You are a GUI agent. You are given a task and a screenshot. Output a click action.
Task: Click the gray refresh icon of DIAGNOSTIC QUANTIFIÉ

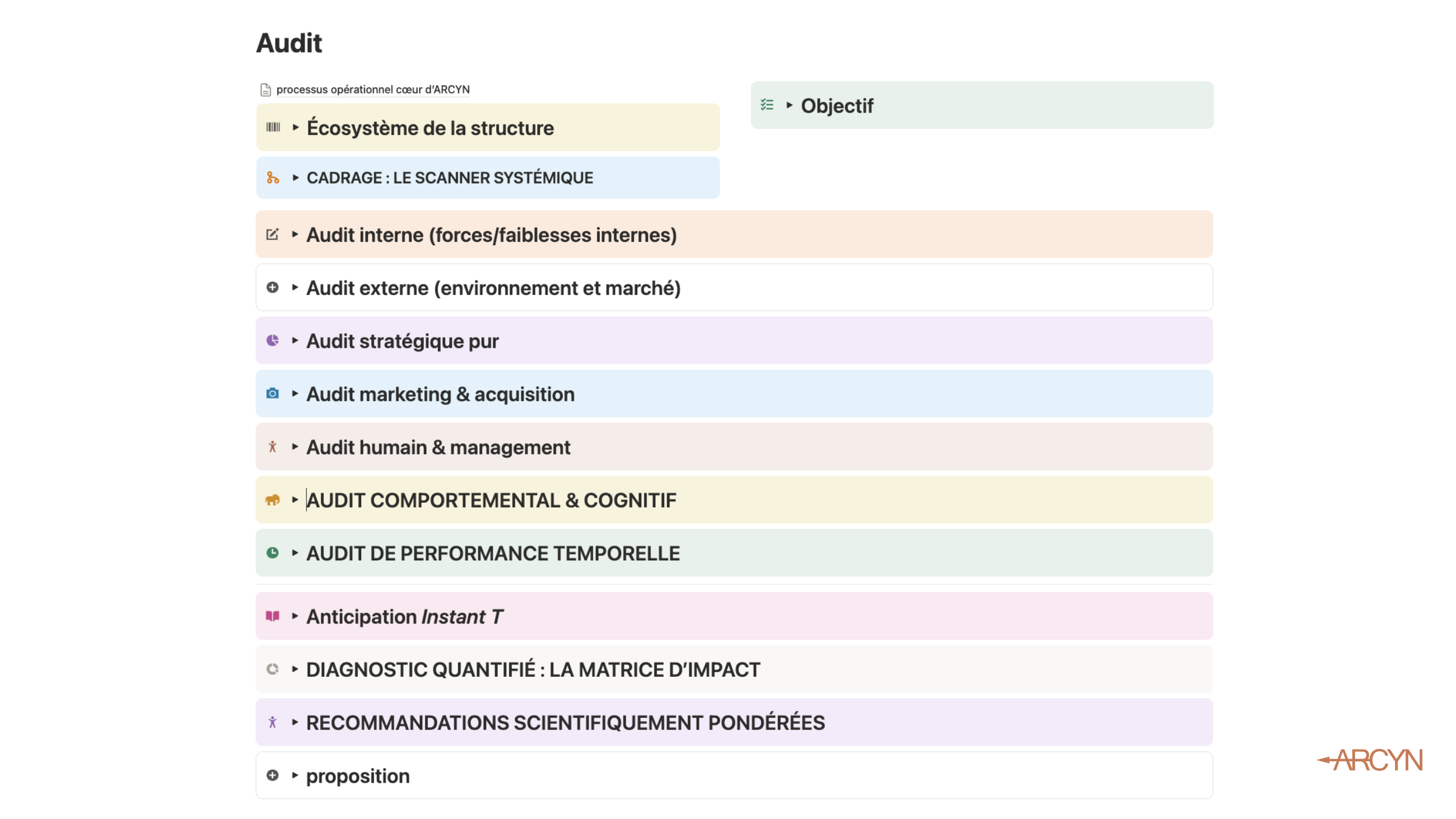click(274, 669)
